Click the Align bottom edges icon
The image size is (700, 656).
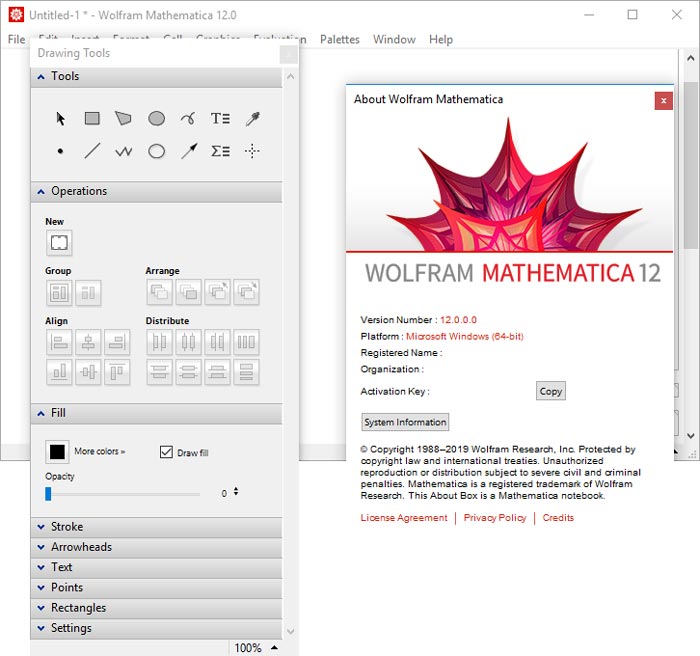[59, 372]
